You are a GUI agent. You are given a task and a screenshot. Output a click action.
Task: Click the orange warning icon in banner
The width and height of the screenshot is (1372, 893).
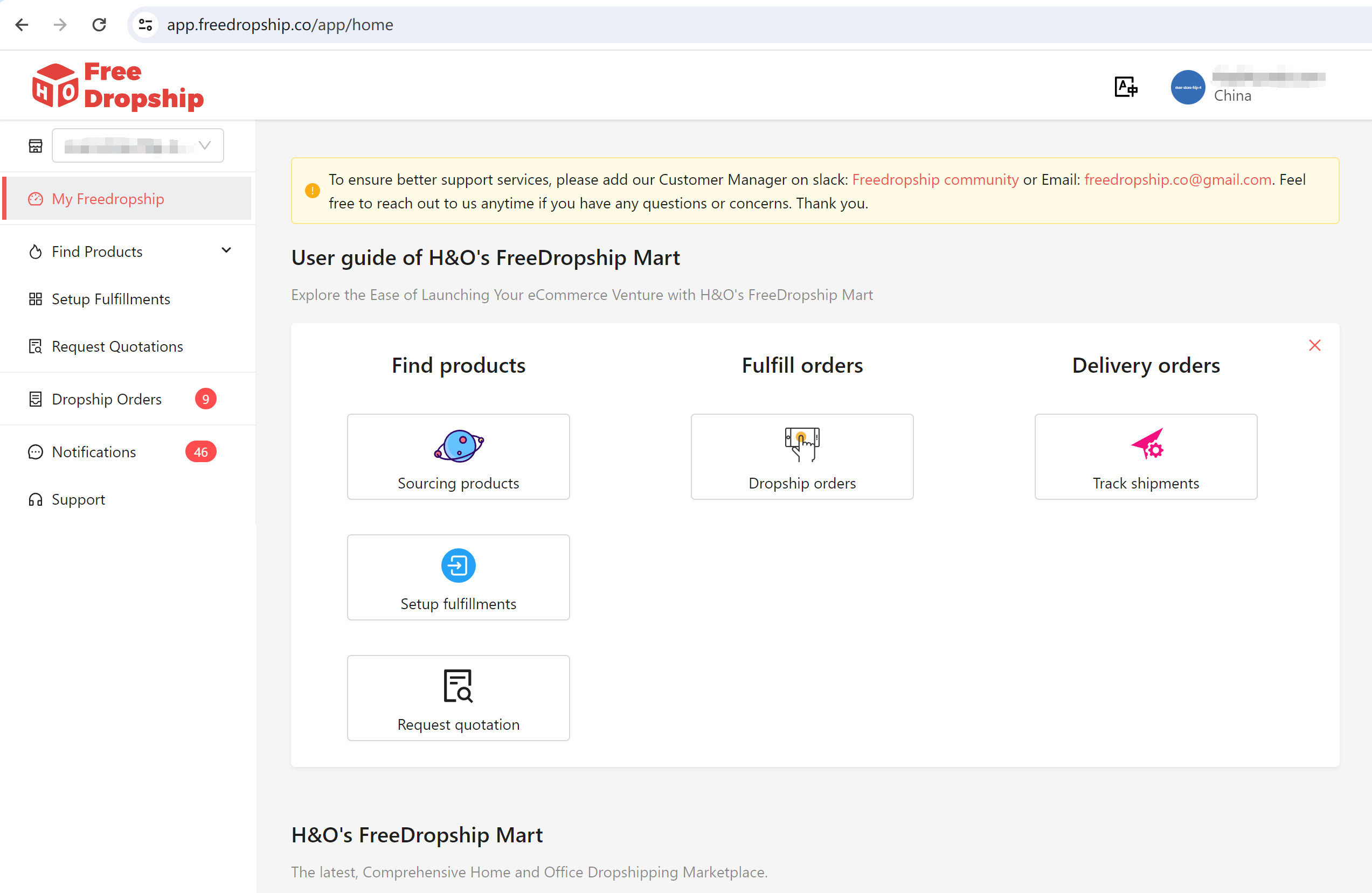313,191
